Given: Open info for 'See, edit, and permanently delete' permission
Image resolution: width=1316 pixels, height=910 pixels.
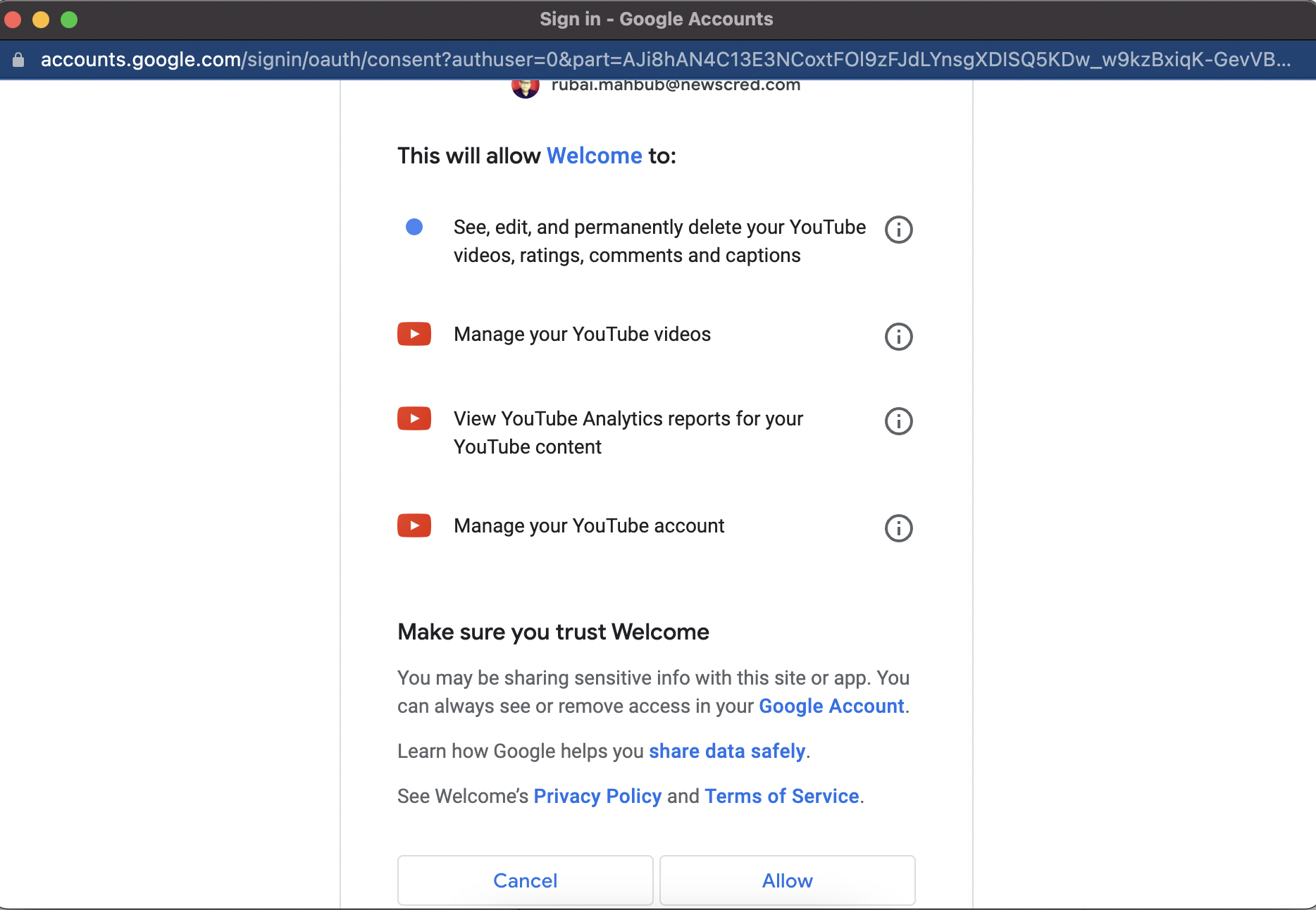Looking at the screenshot, I should pos(898,230).
